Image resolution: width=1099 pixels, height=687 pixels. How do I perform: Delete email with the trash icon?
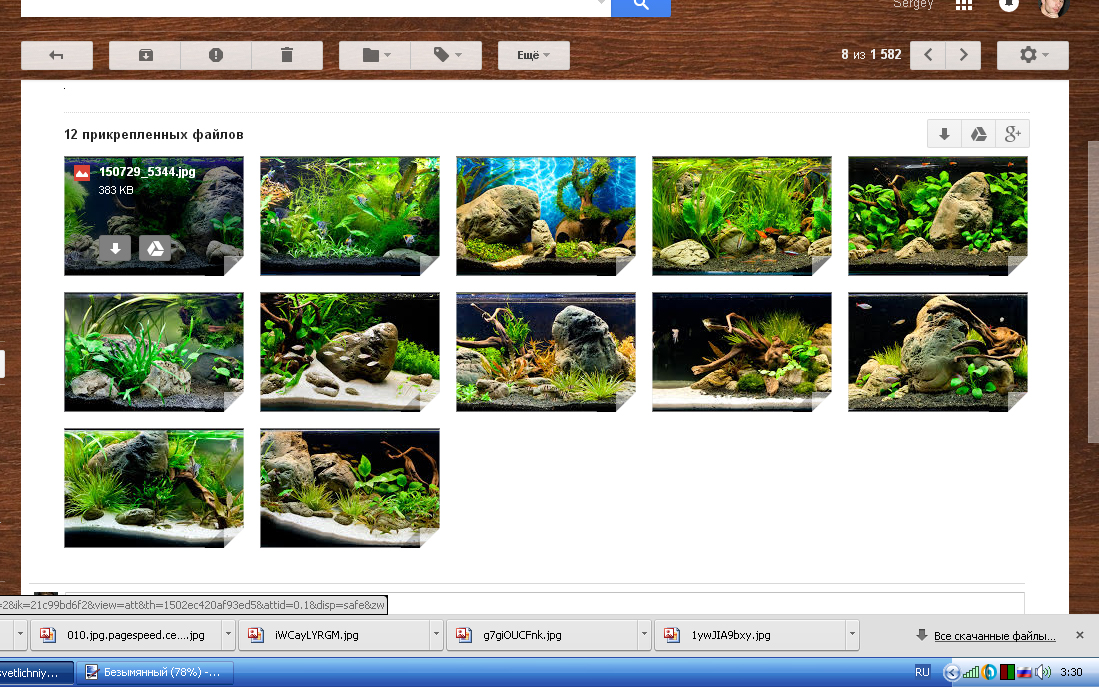point(287,55)
